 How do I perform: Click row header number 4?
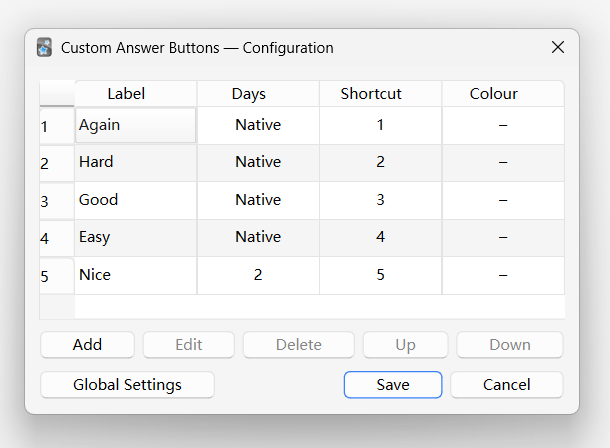pos(57,238)
